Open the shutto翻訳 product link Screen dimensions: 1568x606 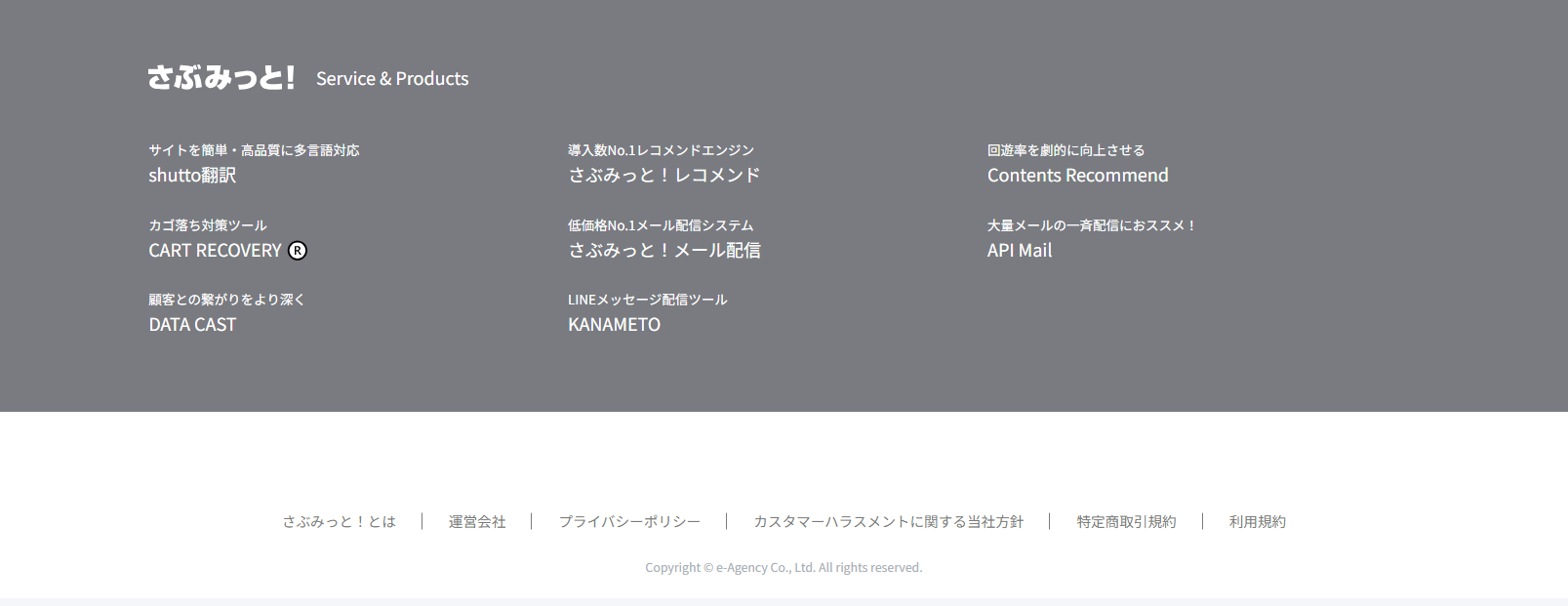[192, 176]
